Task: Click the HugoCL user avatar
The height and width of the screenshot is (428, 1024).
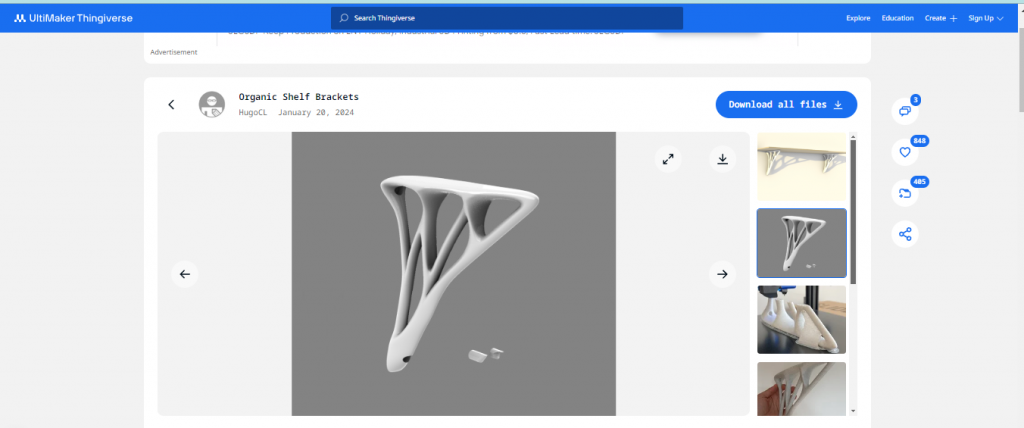Action: click(211, 105)
